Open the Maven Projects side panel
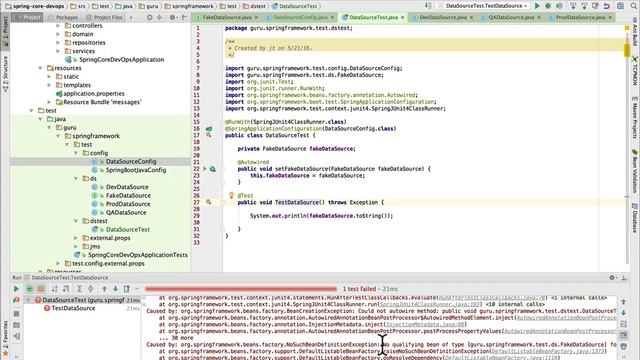640x360 pixels. coord(635,118)
